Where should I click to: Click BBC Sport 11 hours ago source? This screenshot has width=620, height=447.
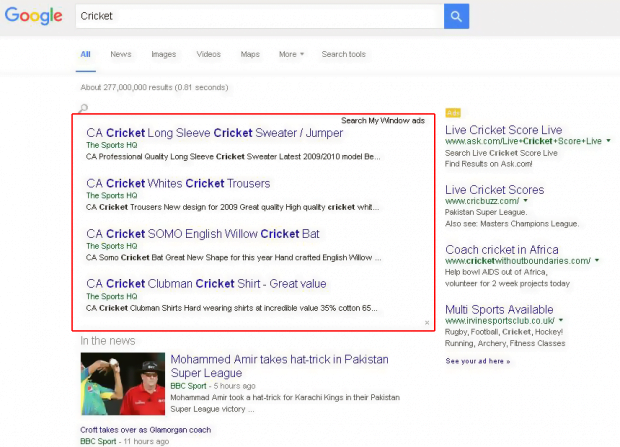click(125, 441)
